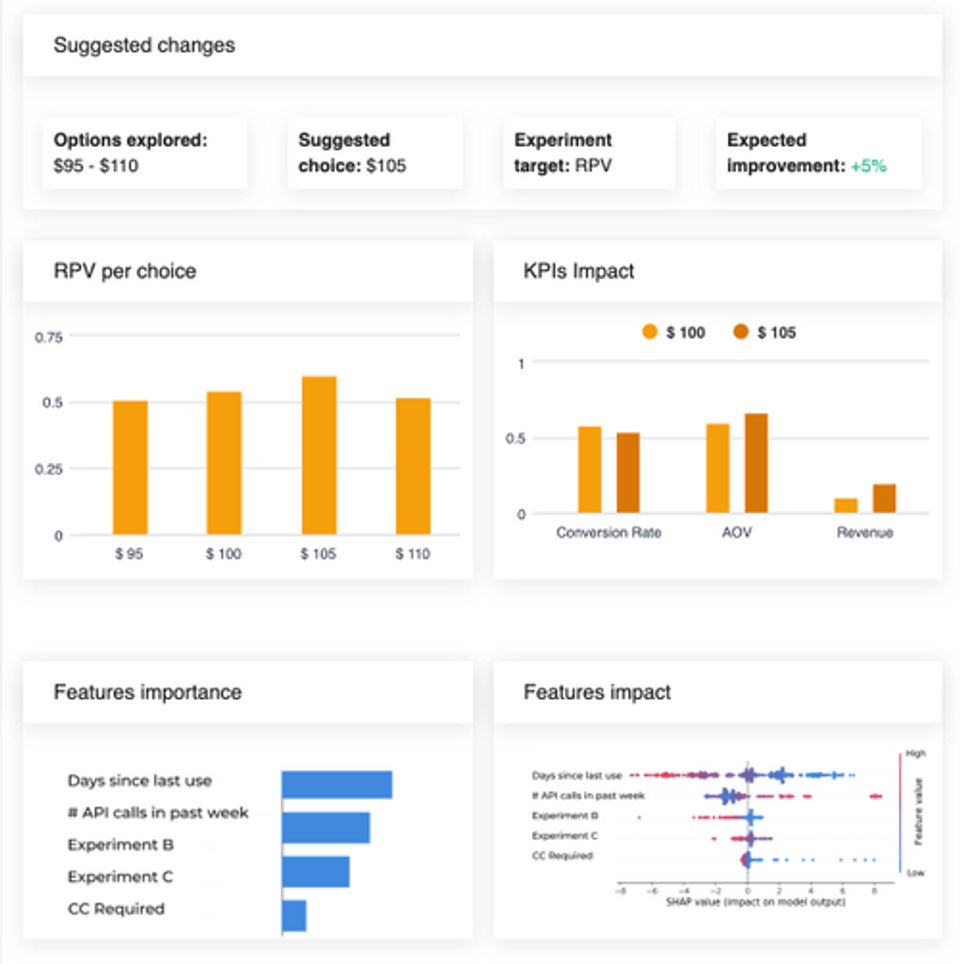Screen dimensions: 960x964
Task: Select the $ 100 bar in RPV chart
Action: point(224,463)
